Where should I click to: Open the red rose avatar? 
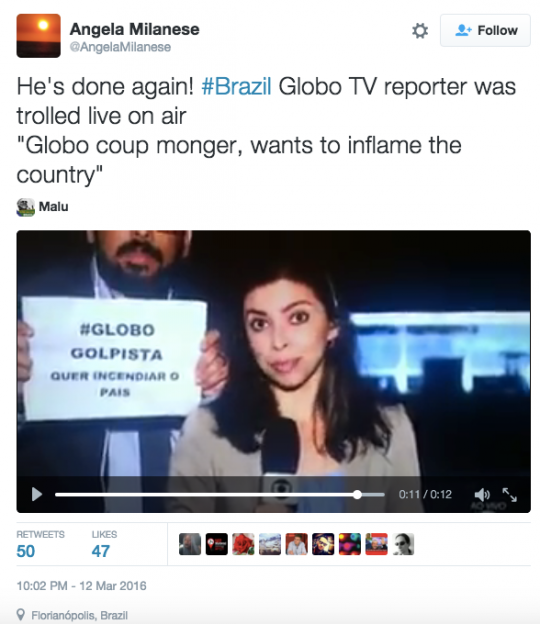tap(243, 544)
